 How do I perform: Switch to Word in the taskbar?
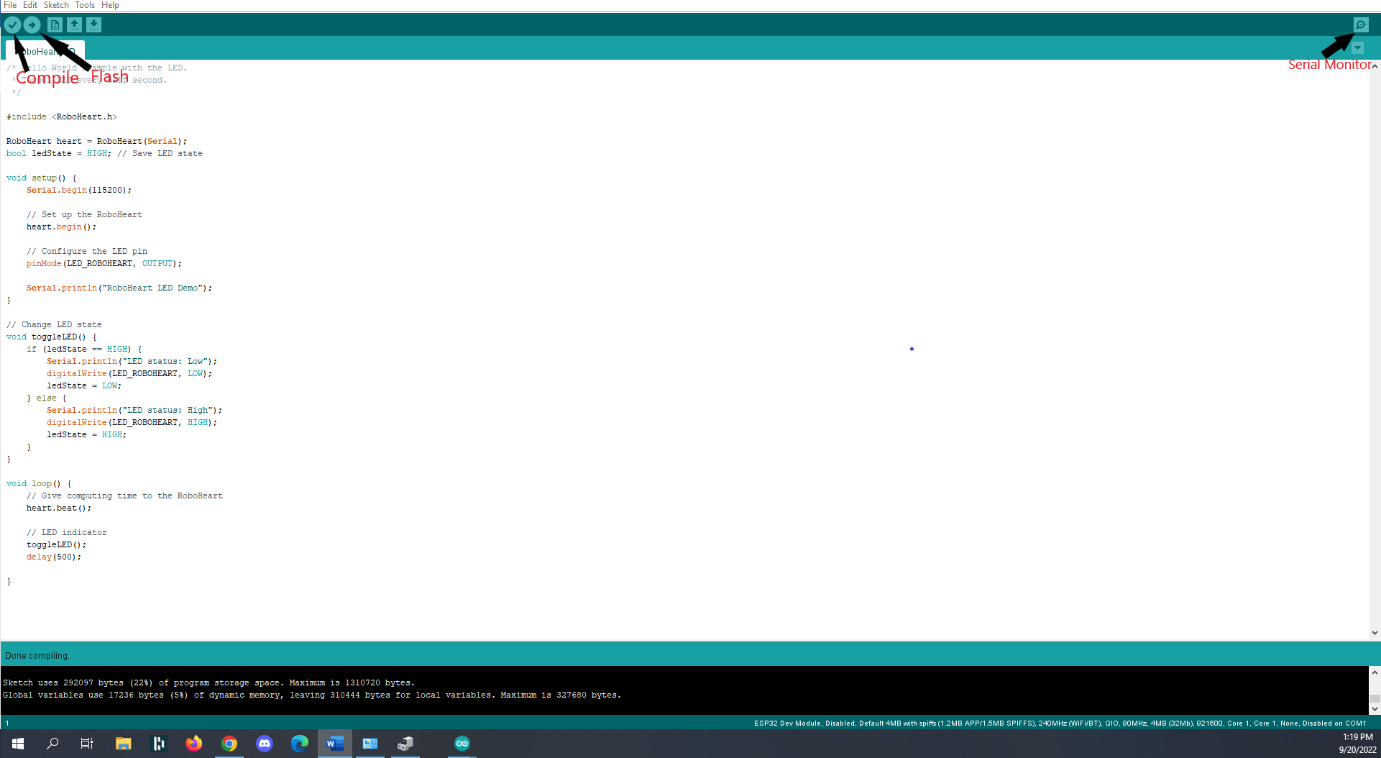334,744
